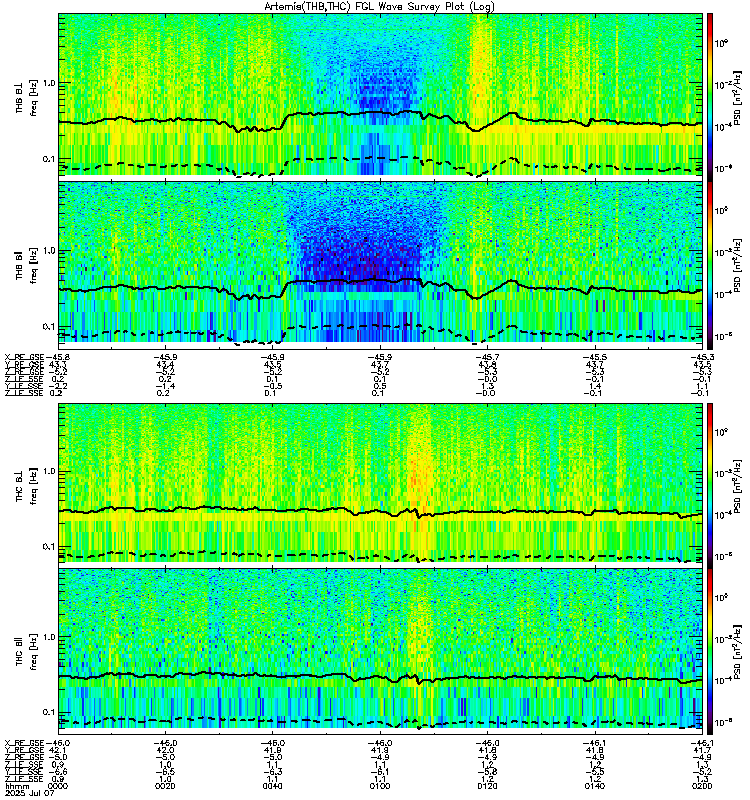Image resolution: width=750 pixels, height=800 pixels.
Task: Click the 'PSD [nT²/Hz]' label of the THB B∥ color bar
Action: point(737,265)
